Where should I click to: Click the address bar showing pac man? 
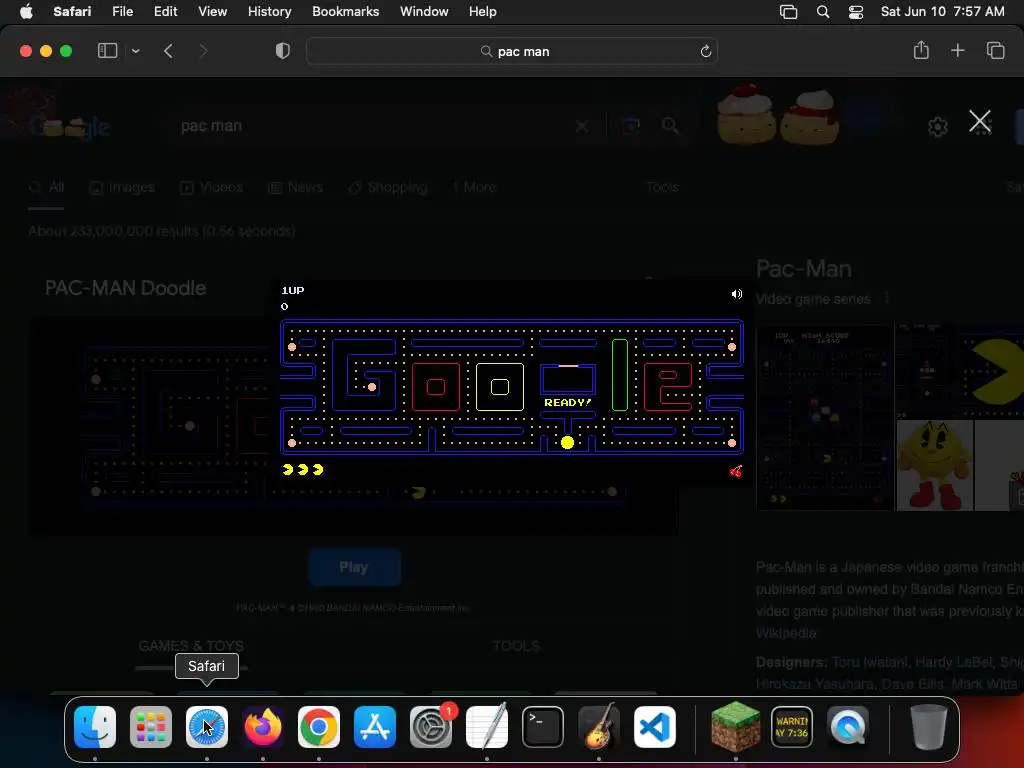(512, 51)
